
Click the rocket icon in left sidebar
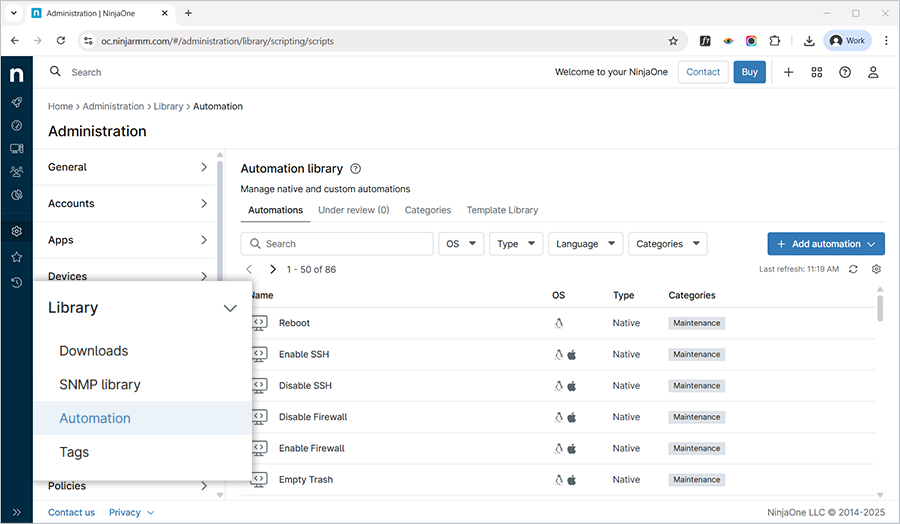[x=16, y=102]
